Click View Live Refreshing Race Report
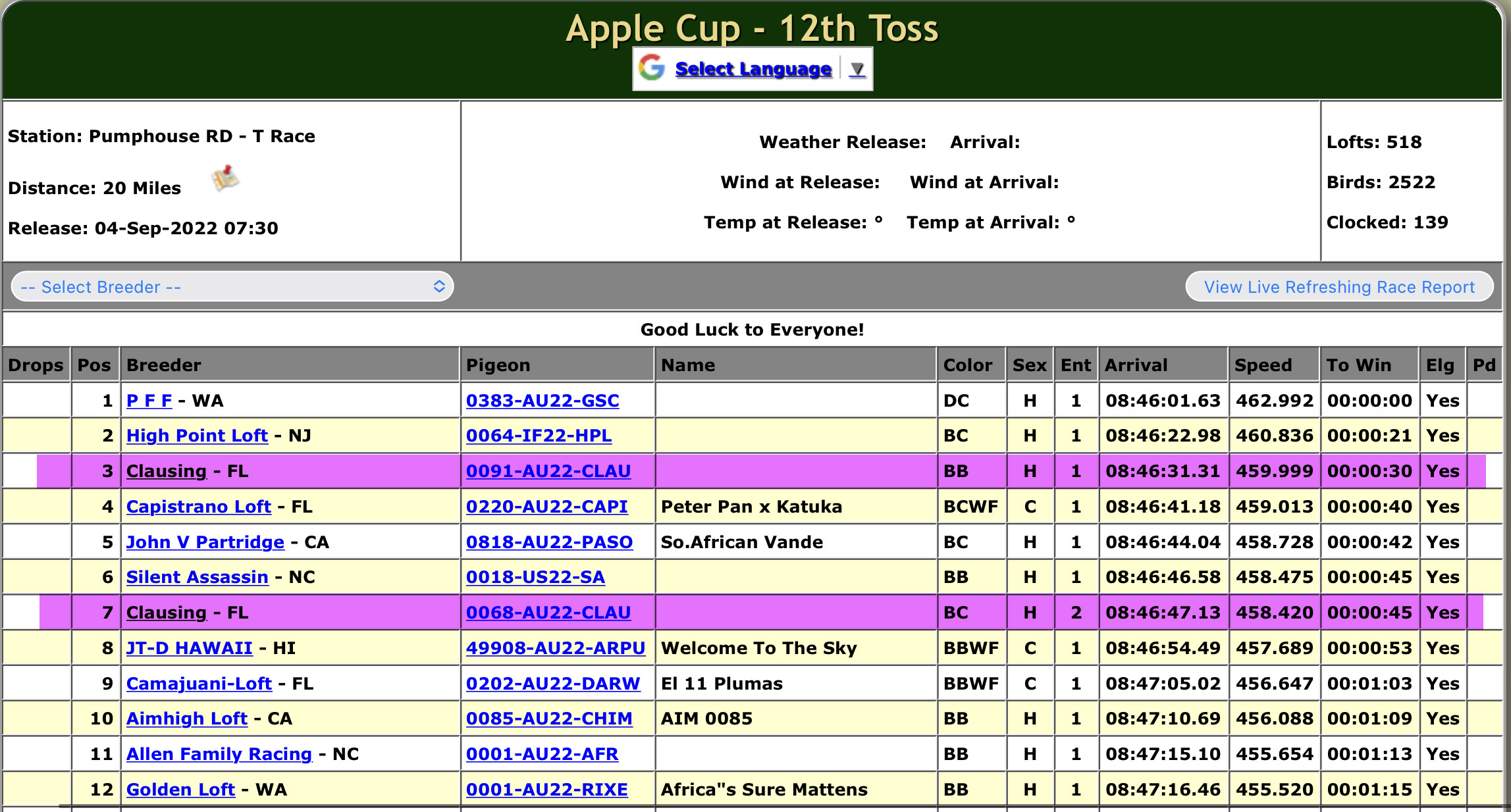The image size is (1511, 812). pyautogui.click(x=1339, y=287)
